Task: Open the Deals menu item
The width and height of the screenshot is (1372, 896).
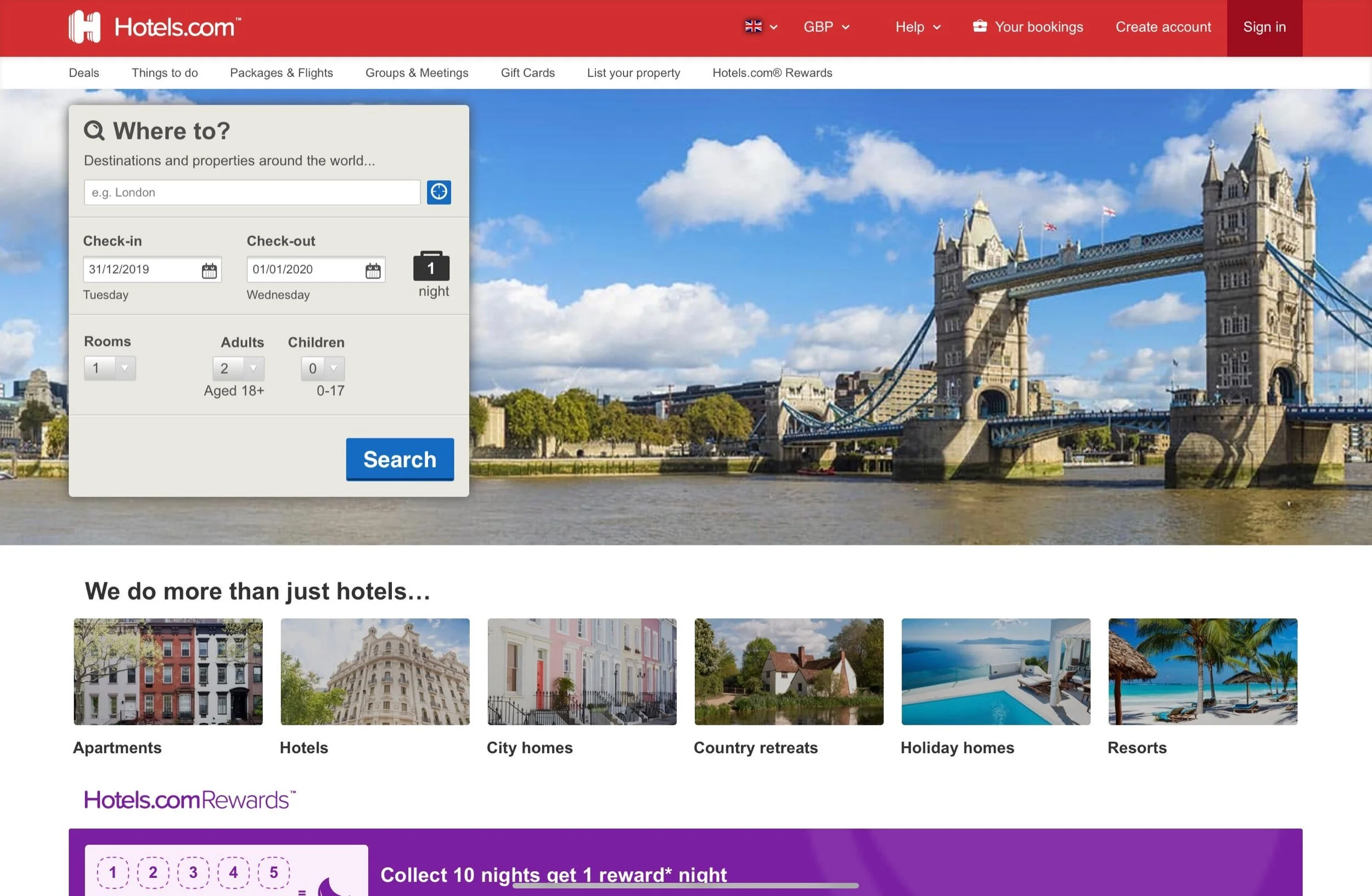Action: 83,72
